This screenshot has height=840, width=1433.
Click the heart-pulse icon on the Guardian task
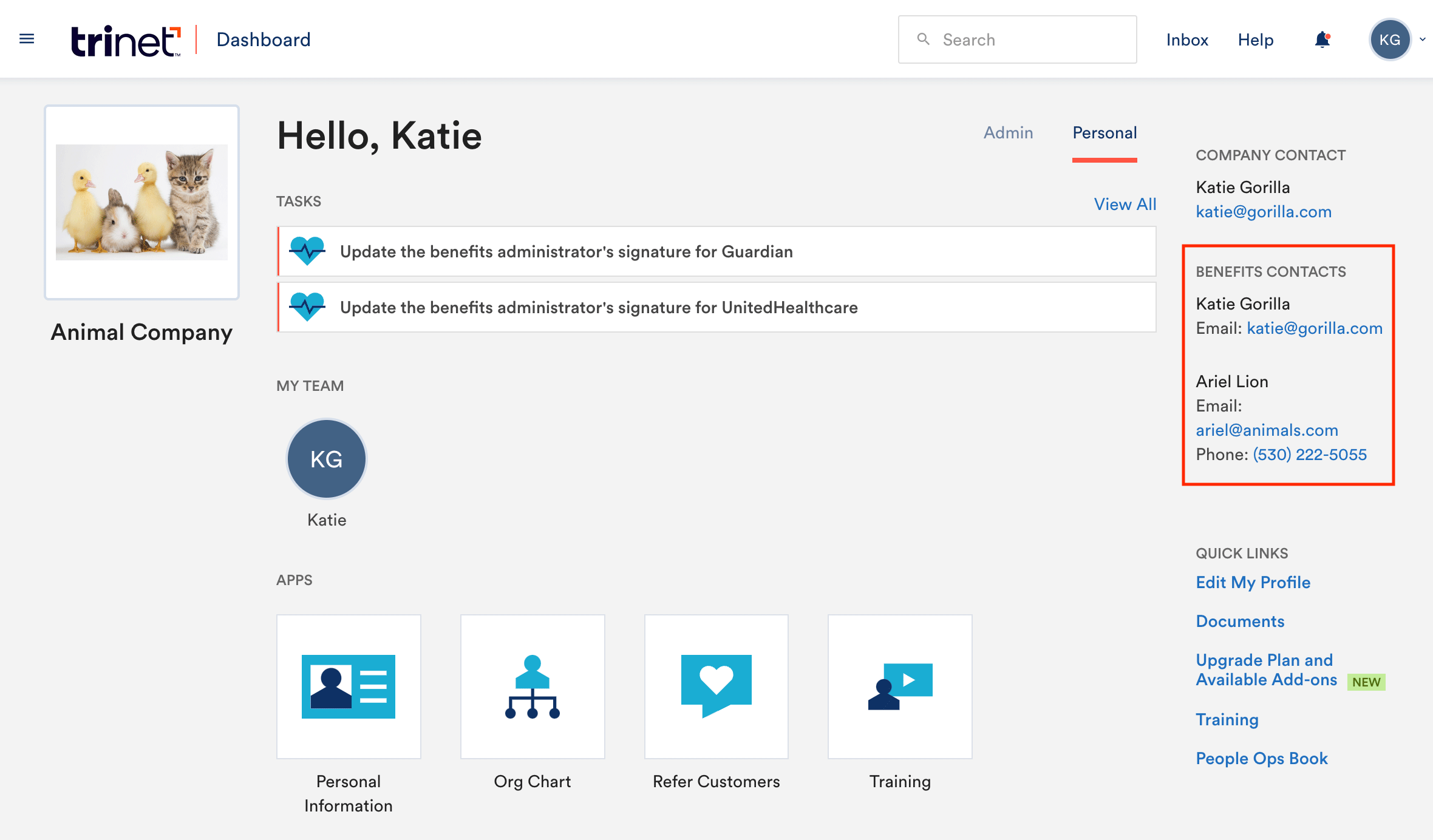tap(308, 251)
